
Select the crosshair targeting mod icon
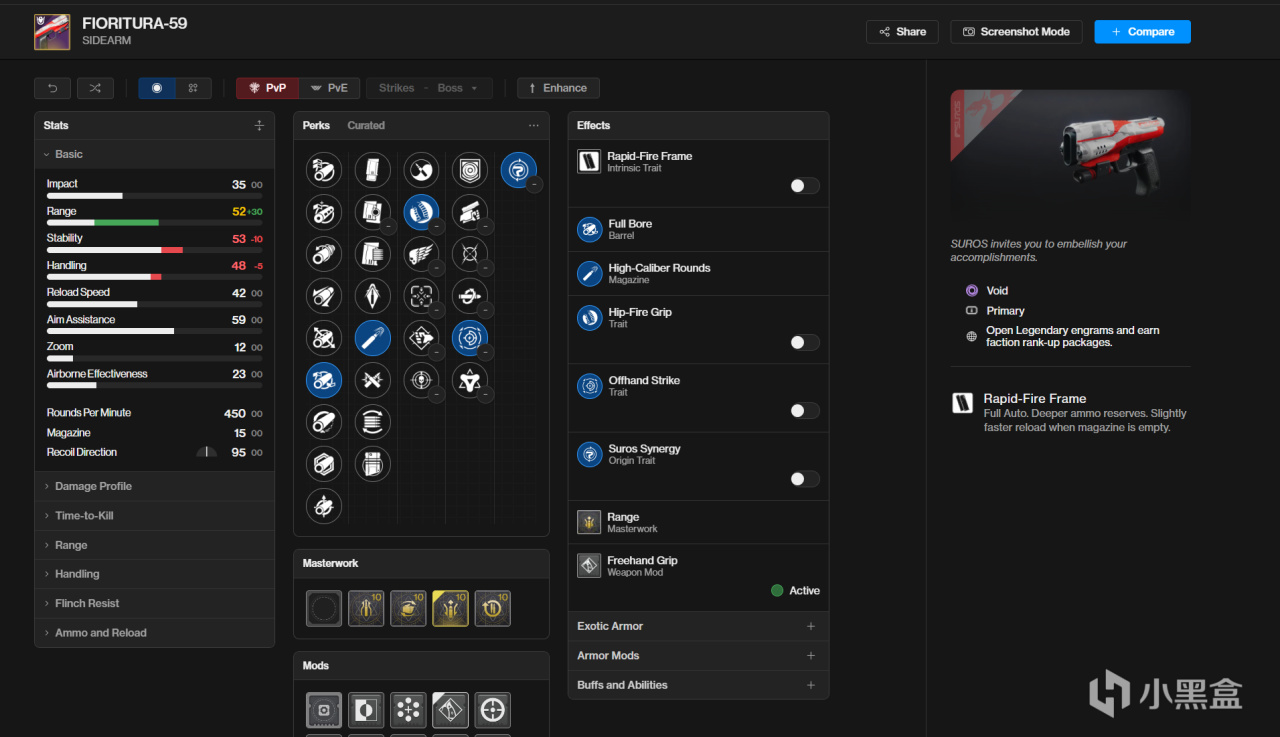click(492, 710)
